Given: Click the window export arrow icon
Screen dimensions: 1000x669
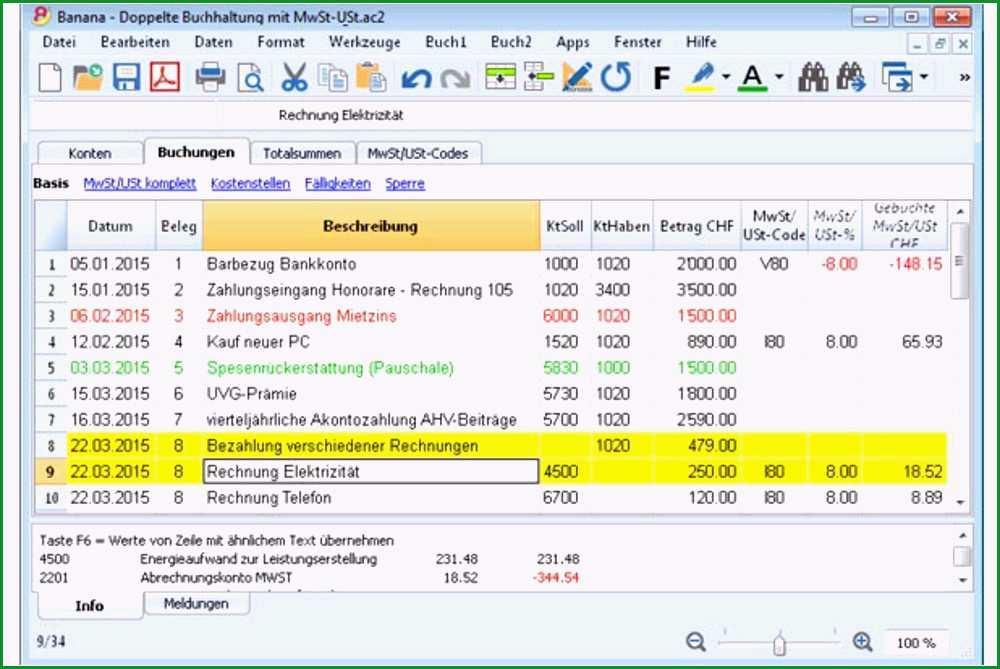Looking at the screenshot, I should pyautogui.click(x=897, y=77).
